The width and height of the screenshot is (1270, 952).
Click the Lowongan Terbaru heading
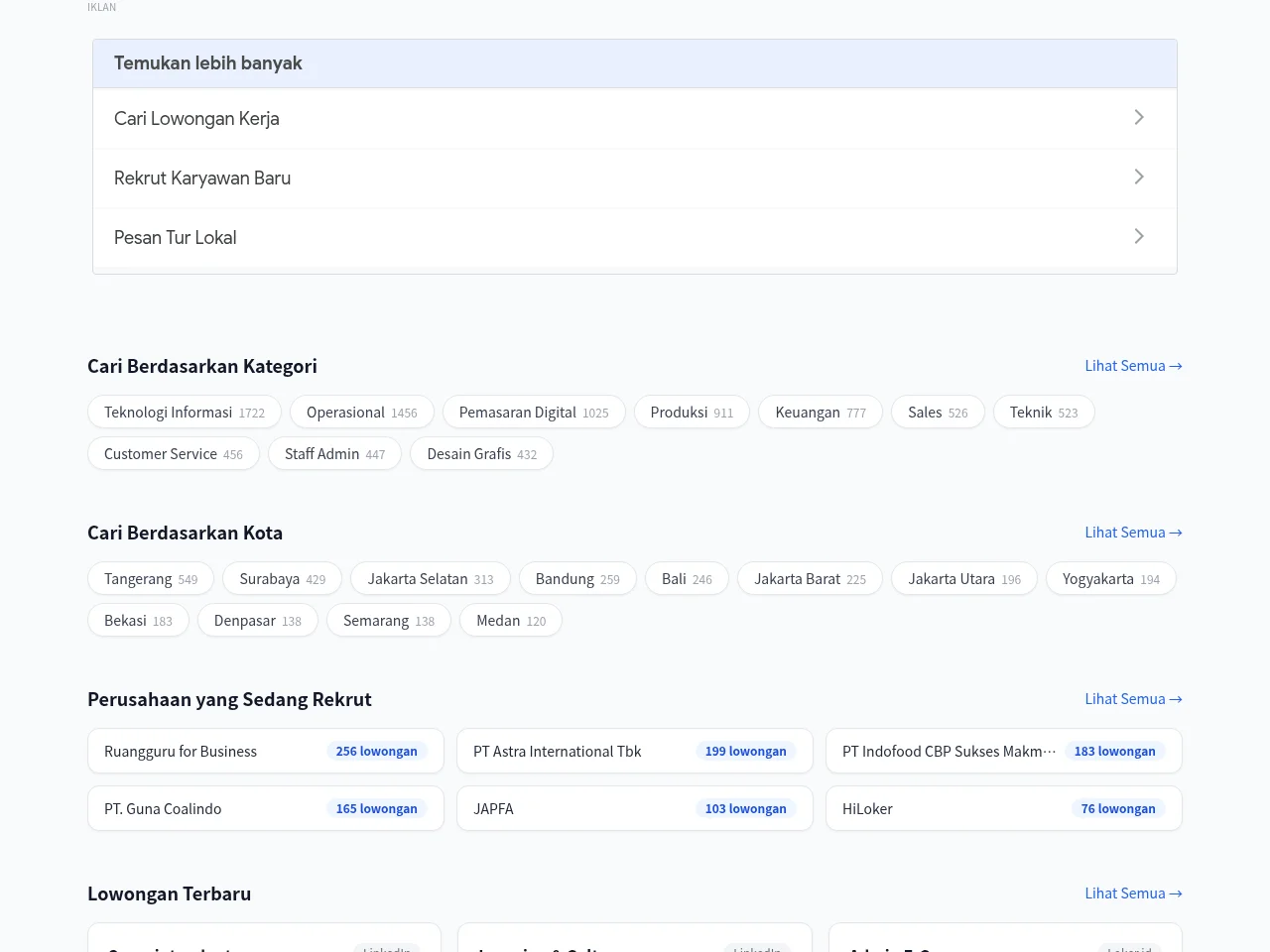pos(169,894)
